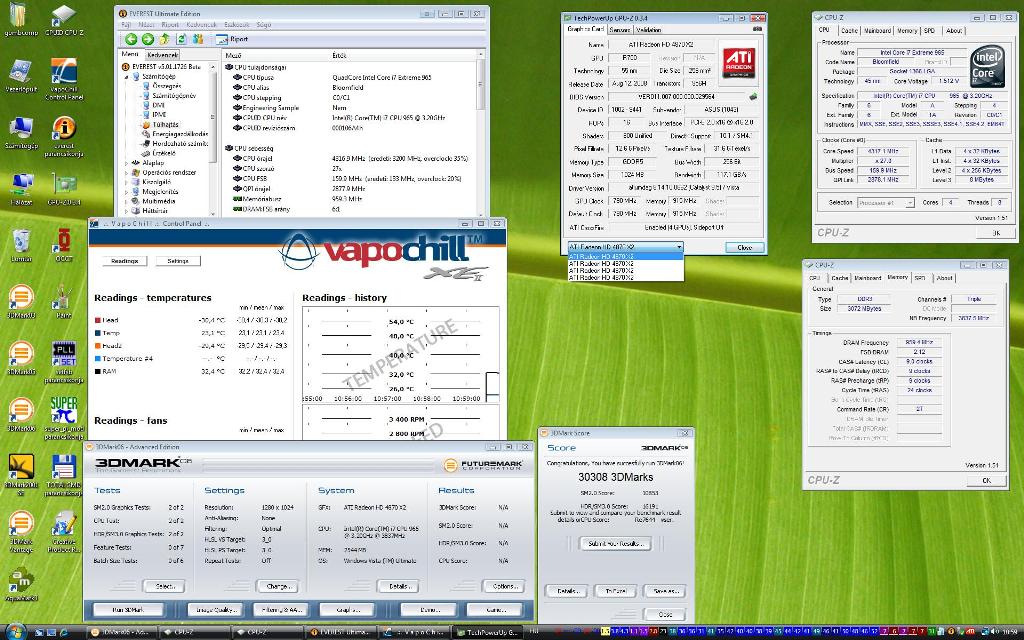Image resolution: width=1024 pixels, height=640 pixels.
Task: Switch to the Kedvencek tab in EVEREST
Action: (162, 56)
